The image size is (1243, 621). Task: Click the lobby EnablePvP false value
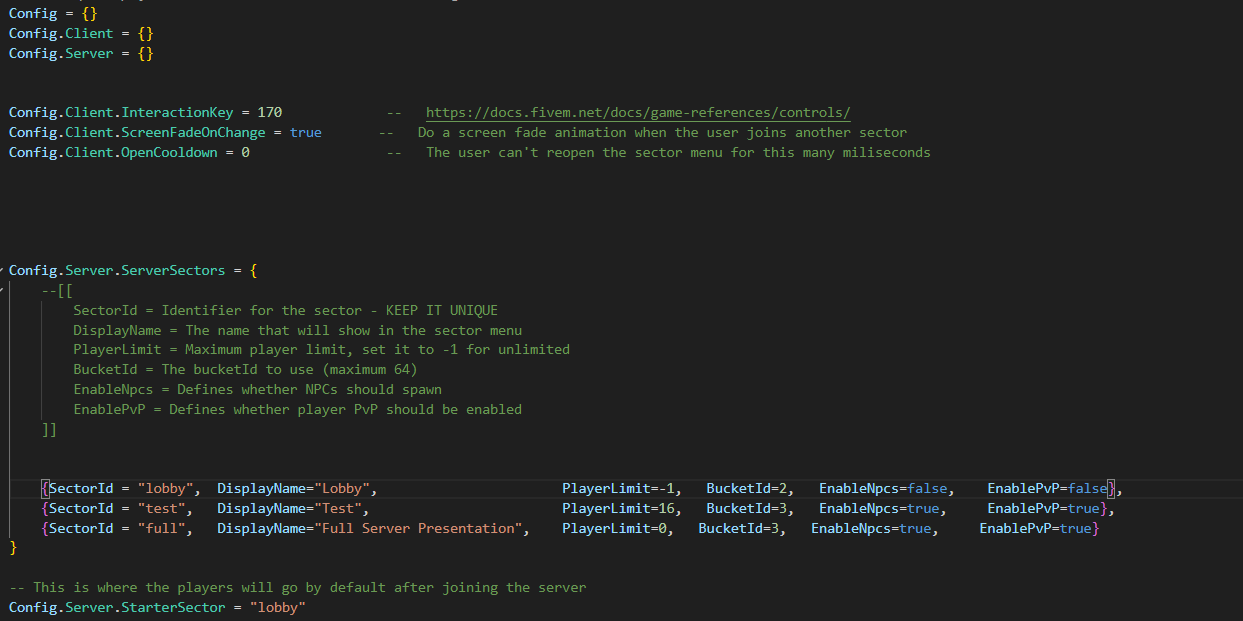tap(1088, 489)
